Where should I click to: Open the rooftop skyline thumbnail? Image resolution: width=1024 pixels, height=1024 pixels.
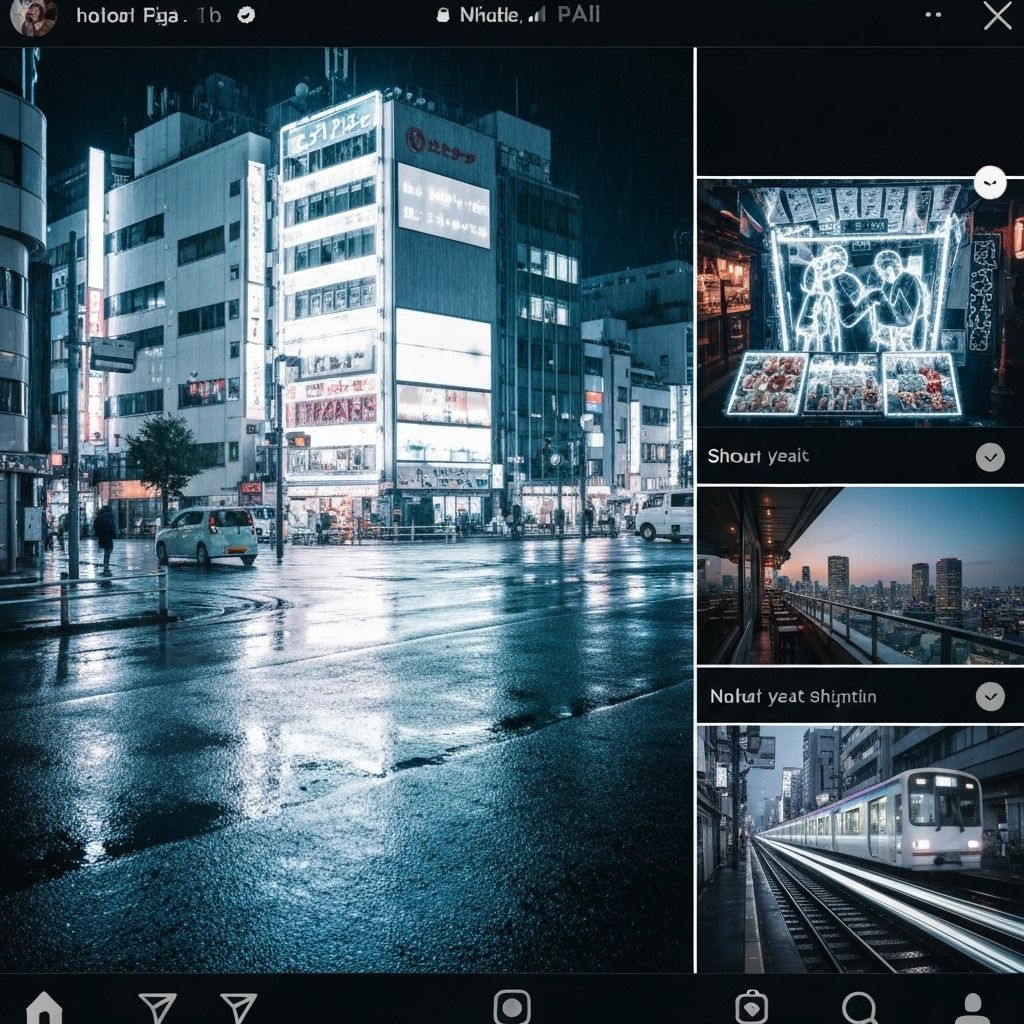pyautogui.click(x=860, y=576)
